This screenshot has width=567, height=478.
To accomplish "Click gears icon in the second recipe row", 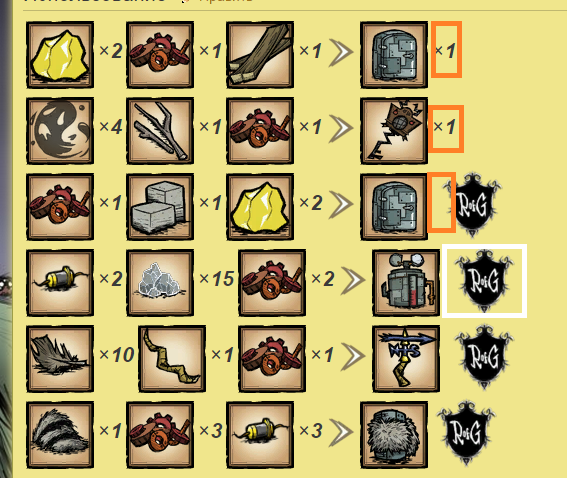I will pos(260,131).
